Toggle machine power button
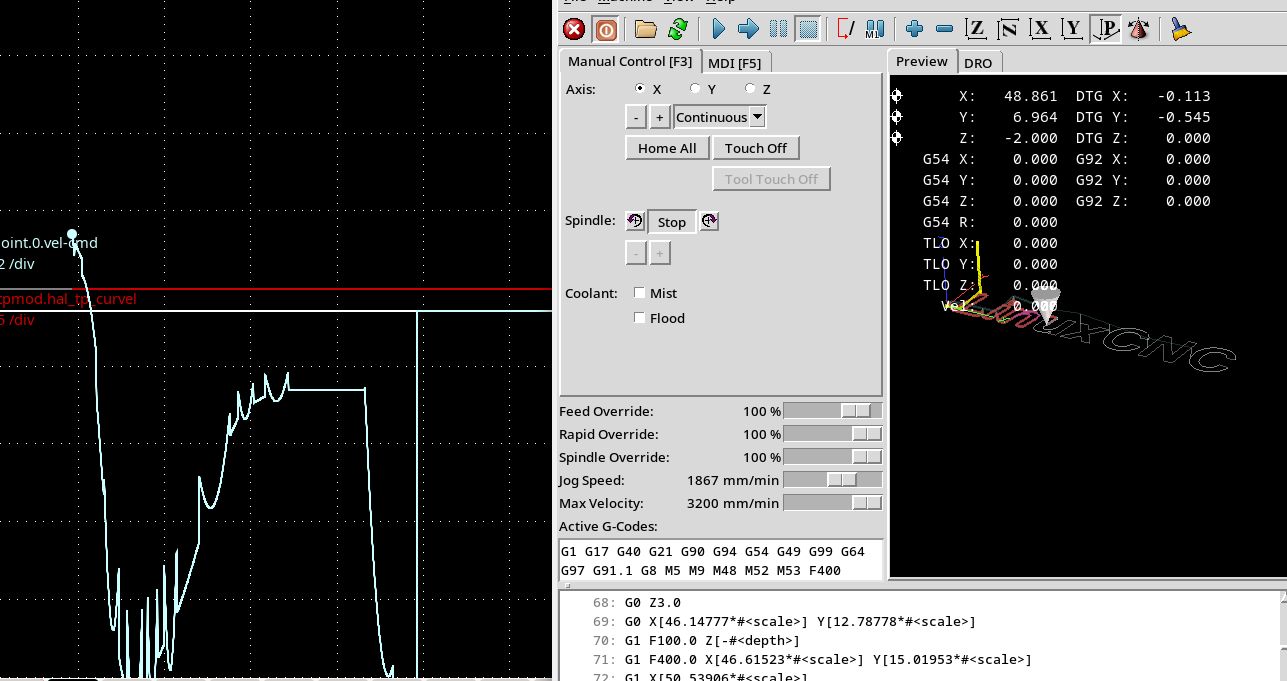 coord(605,29)
